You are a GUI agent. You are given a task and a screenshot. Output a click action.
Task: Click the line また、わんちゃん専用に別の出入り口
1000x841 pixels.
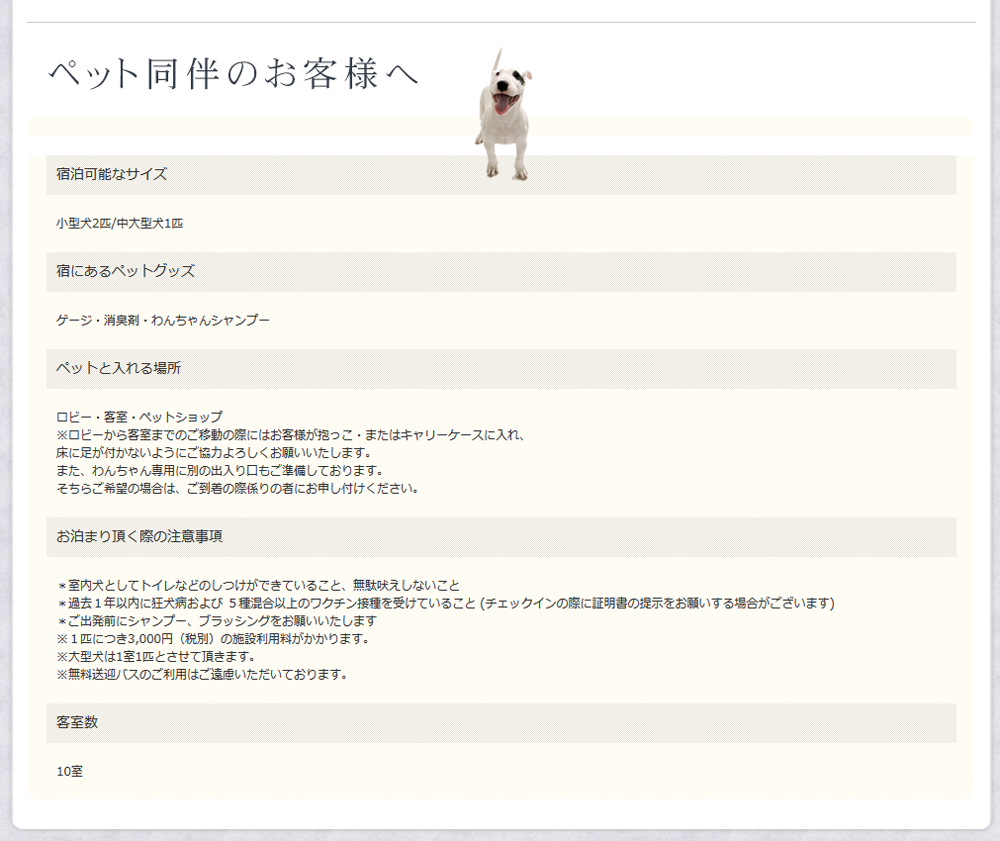tap(220, 471)
